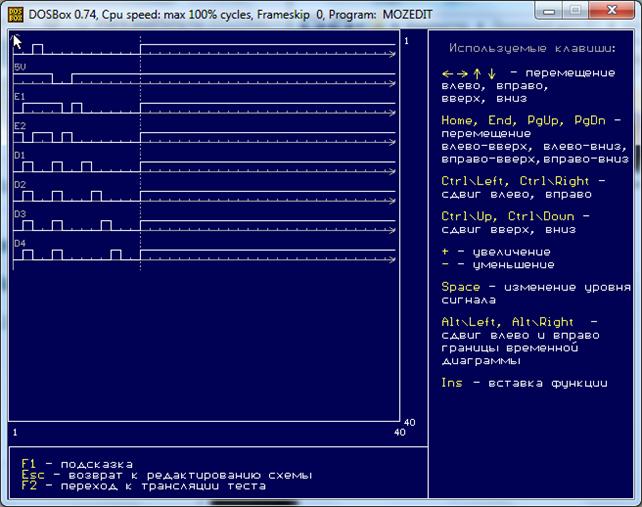Click the last short pulse on the D3 waveform
The height and width of the screenshot is (507, 642).
[x=106, y=225]
